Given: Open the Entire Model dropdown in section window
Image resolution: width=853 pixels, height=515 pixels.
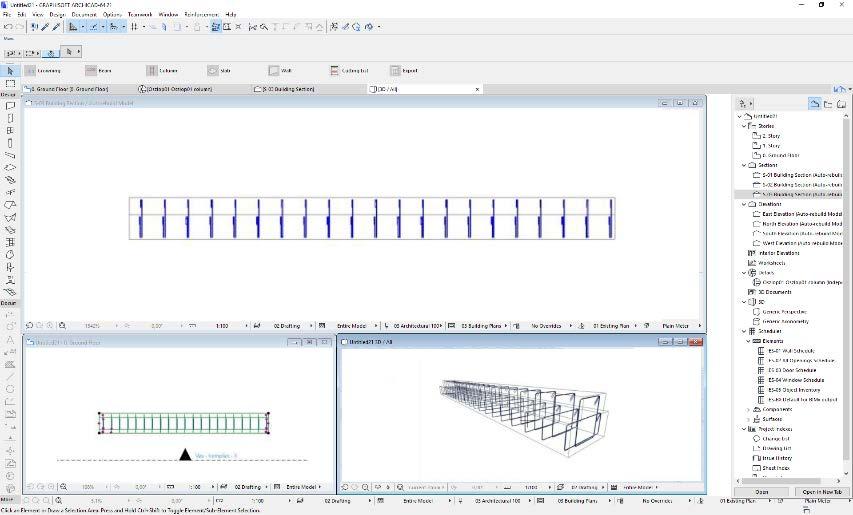Looking at the screenshot, I should tap(353, 326).
